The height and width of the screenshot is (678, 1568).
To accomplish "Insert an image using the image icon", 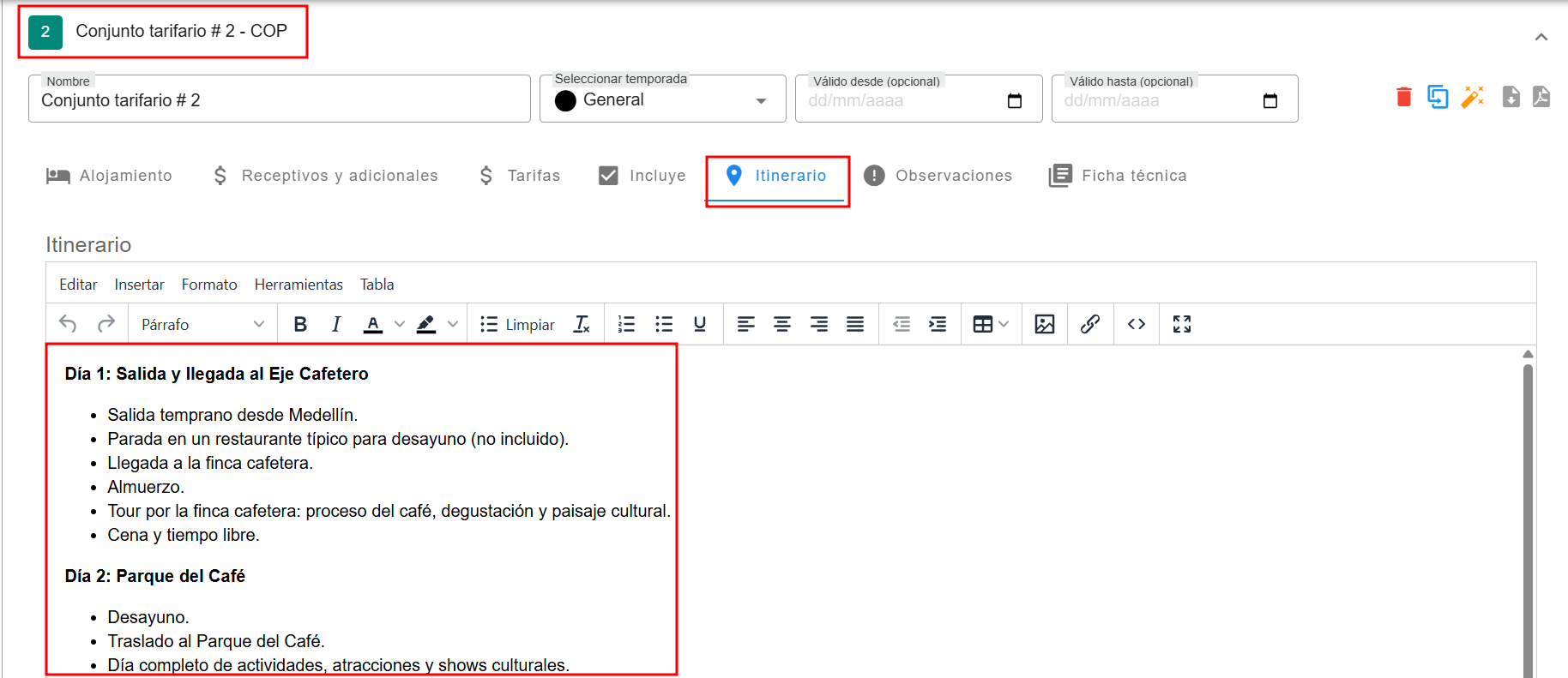I will coord(1044,324).
